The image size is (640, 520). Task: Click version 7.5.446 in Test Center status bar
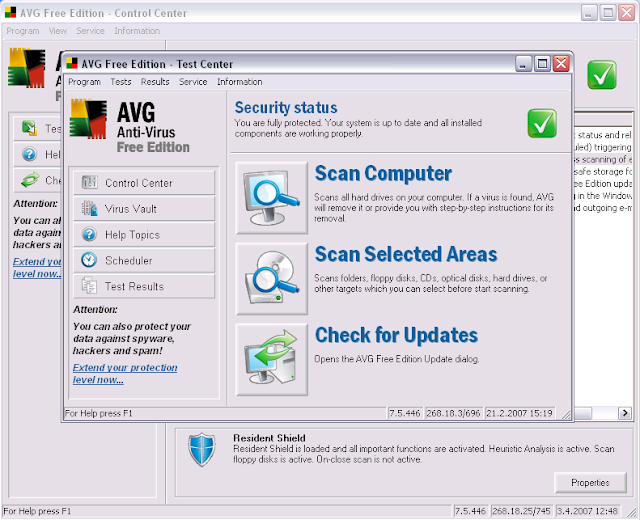(404, 413)
